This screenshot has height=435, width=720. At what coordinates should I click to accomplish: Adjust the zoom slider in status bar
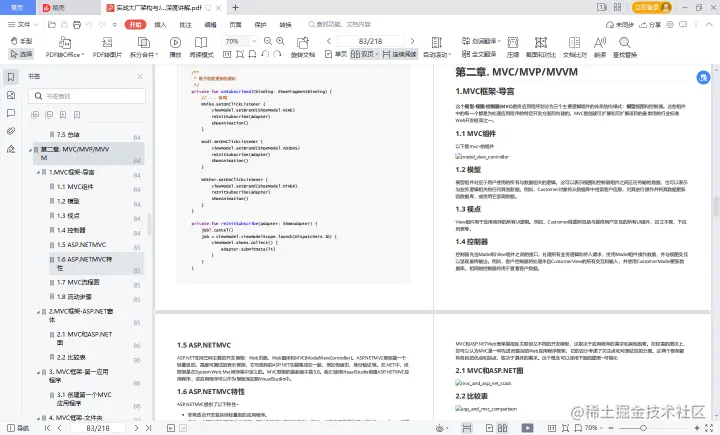click(643, 428)
